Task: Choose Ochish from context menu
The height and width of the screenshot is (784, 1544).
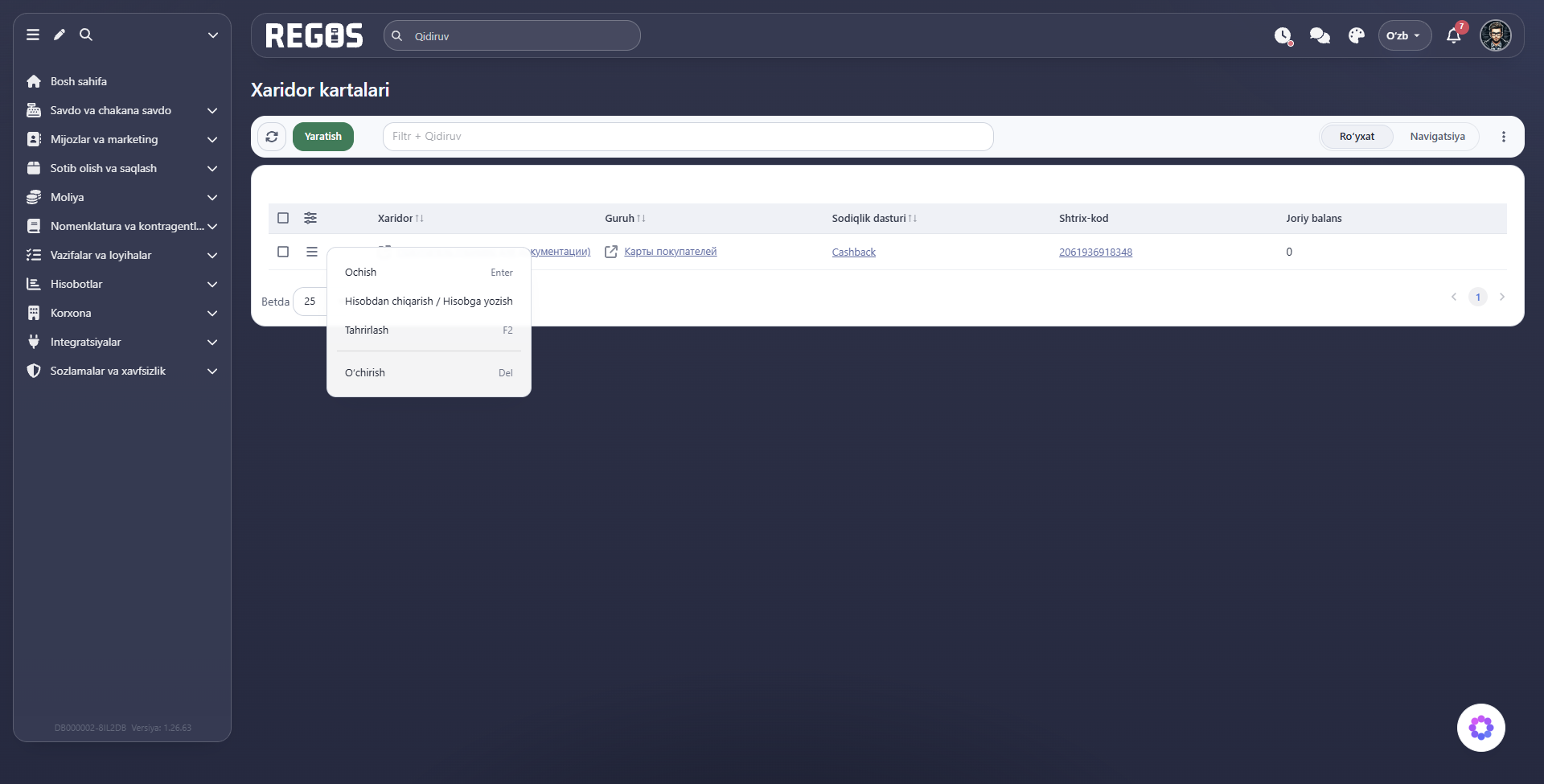Action: coord(429,273)
